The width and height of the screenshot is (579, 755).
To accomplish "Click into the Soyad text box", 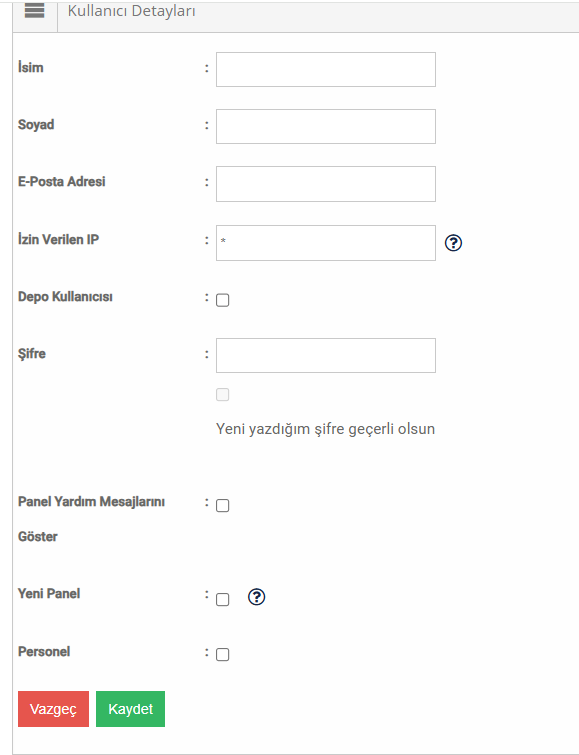I will click(x=326, y=127).
